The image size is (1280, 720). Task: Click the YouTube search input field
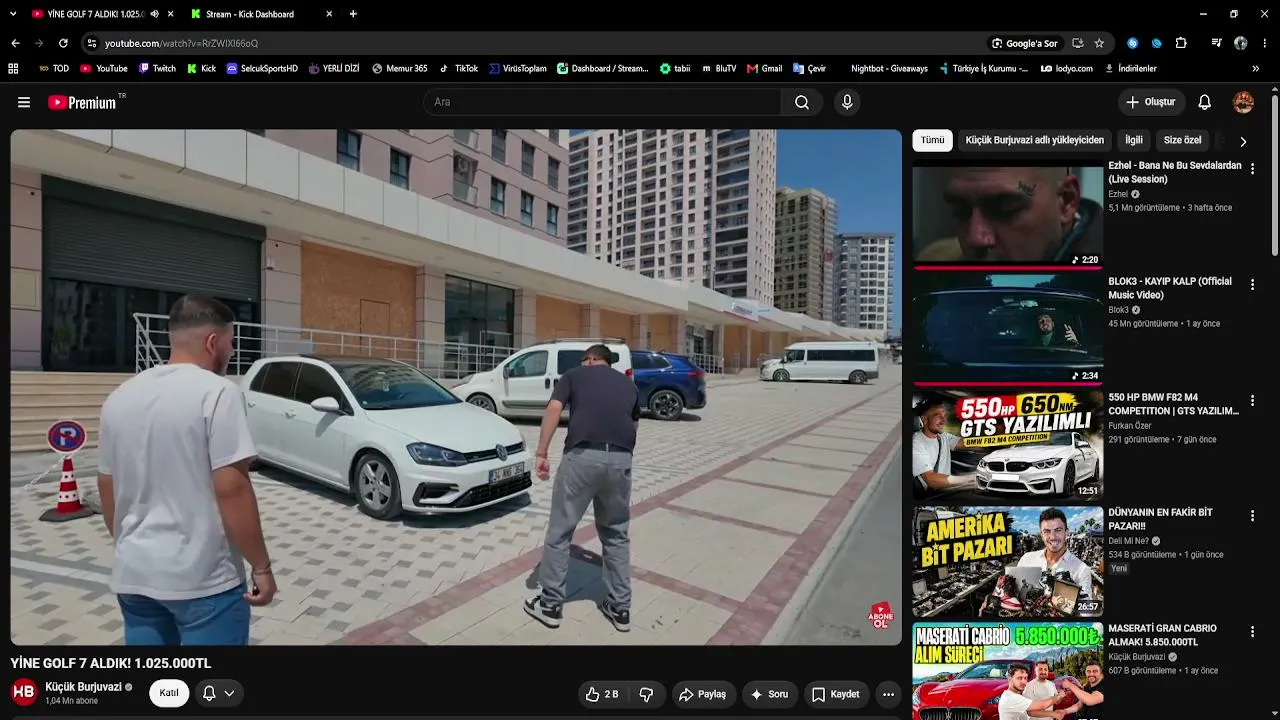[x=602, y=102]
